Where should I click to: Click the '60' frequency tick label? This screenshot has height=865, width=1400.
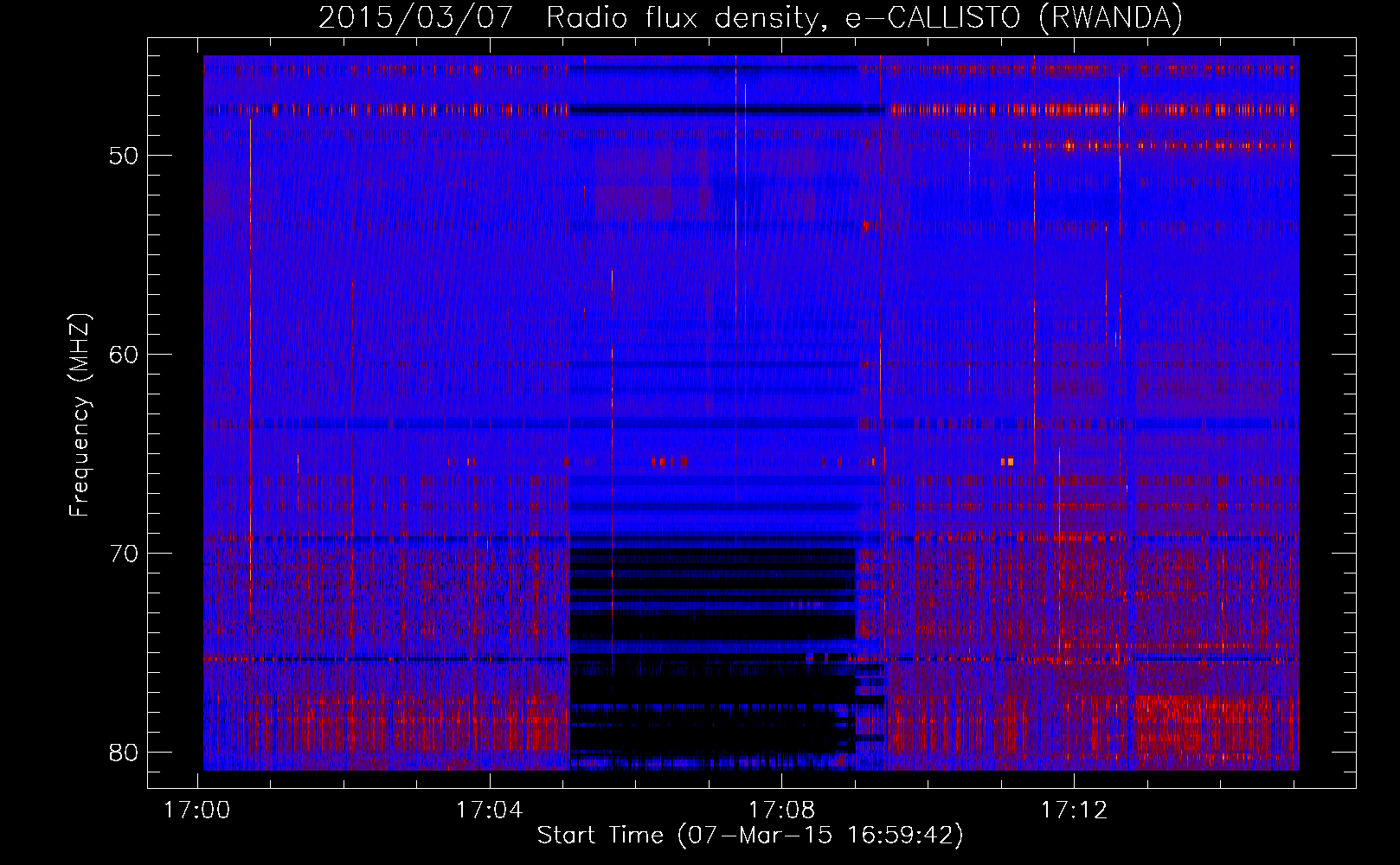(124, 355)
